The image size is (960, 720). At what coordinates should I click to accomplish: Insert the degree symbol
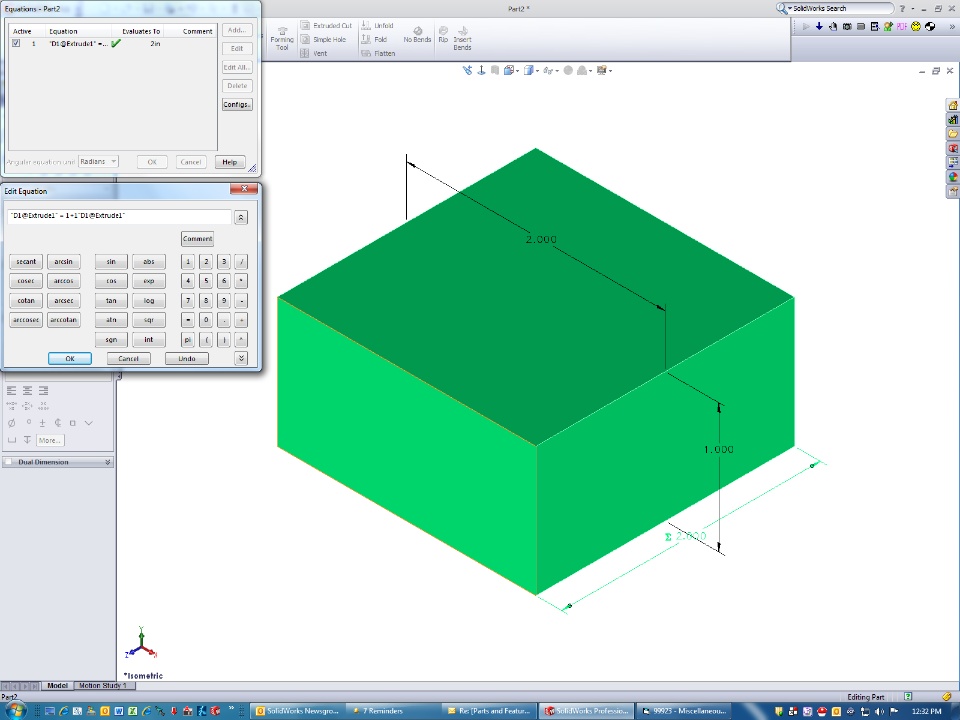point(28,422)
